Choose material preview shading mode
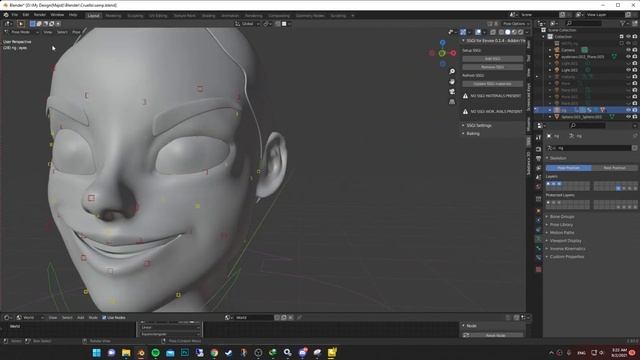 [514, 32]
